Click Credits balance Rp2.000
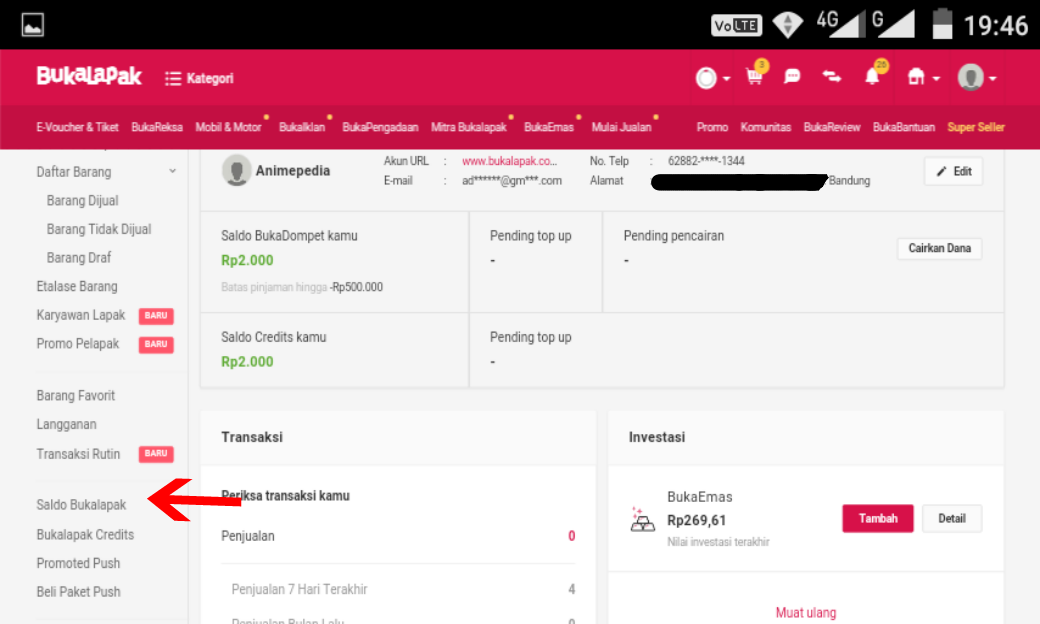The width and height of the screenshot is (1040, 624). (x=247, y=361)
